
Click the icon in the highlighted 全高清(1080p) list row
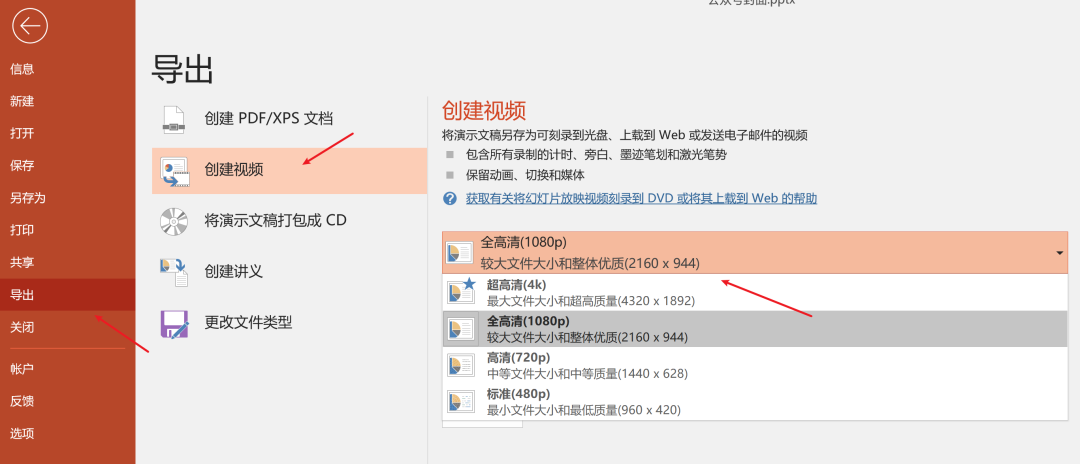tap(461, 328)
